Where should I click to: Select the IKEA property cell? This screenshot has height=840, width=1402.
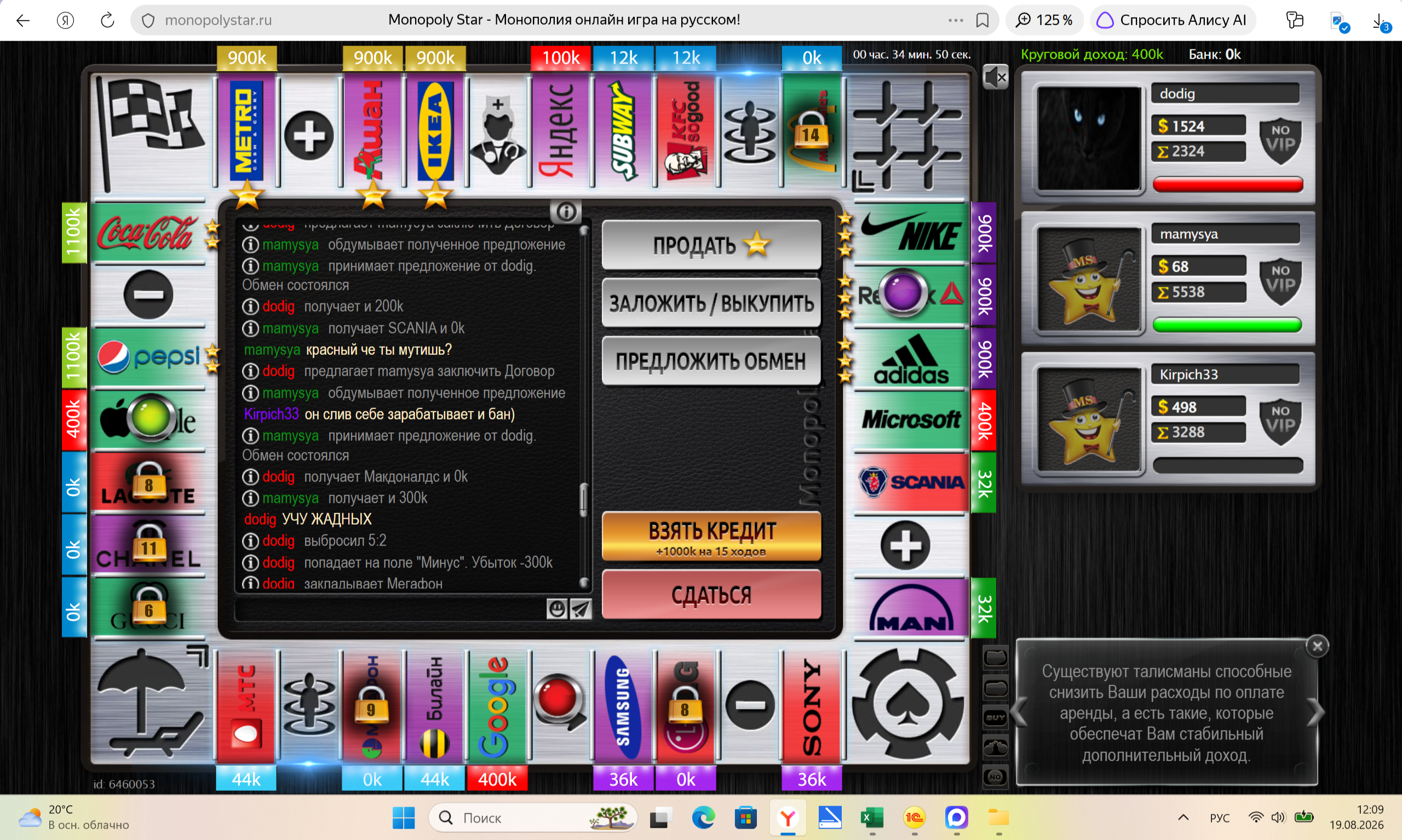(x=435, y=131)
